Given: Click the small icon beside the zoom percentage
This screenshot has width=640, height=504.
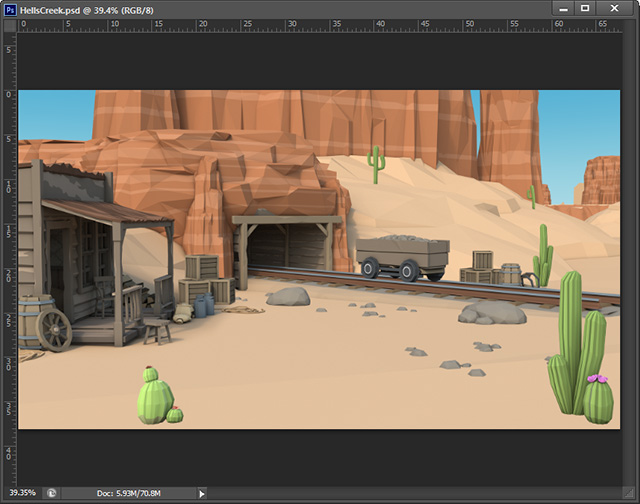Looking at the screenshot, I should [52, 493].
